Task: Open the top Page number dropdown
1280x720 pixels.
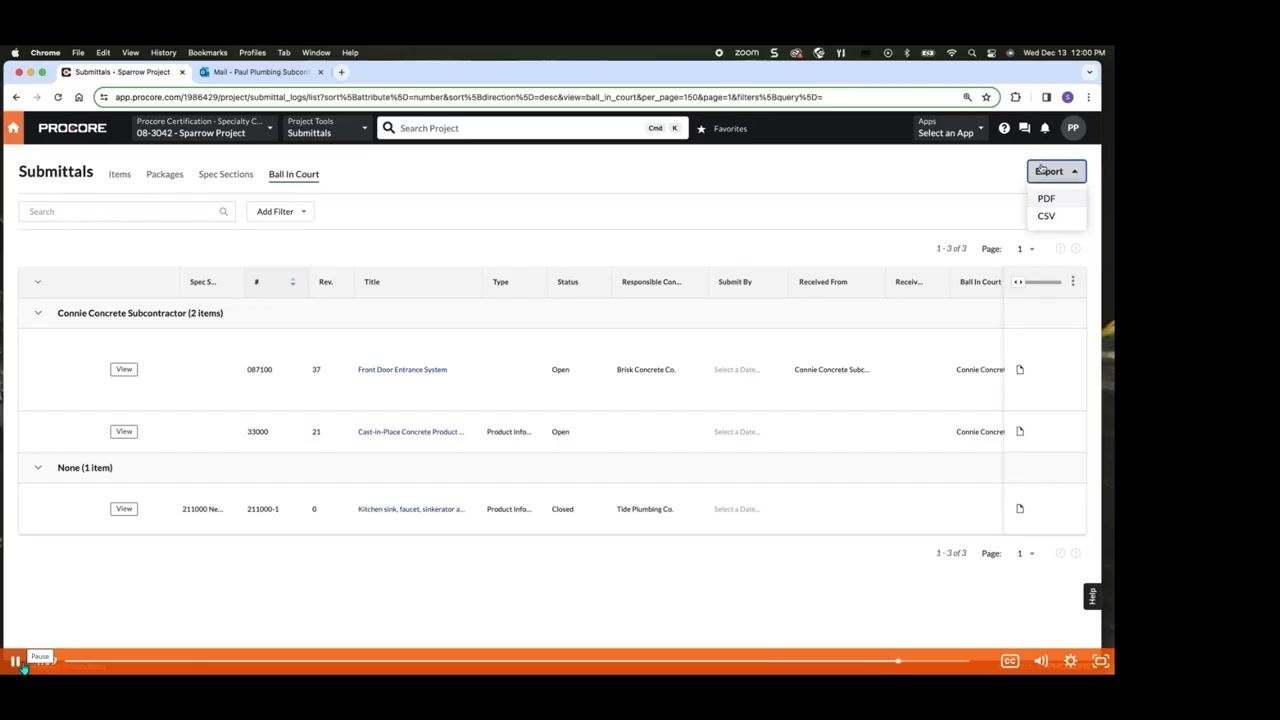Action: (x=1026, y=249)
